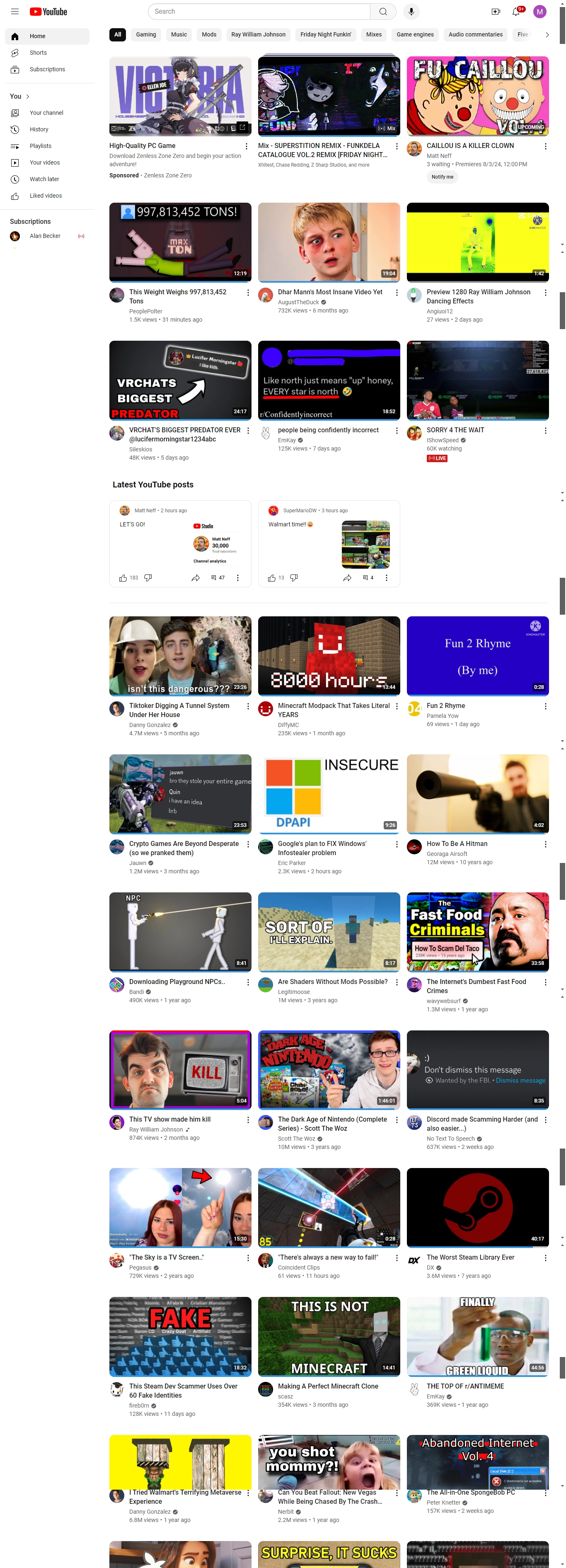Open EmKay channel under confidently incorrect
Viewport: 566px width, 1568px height.
click(x=287, y=440)
